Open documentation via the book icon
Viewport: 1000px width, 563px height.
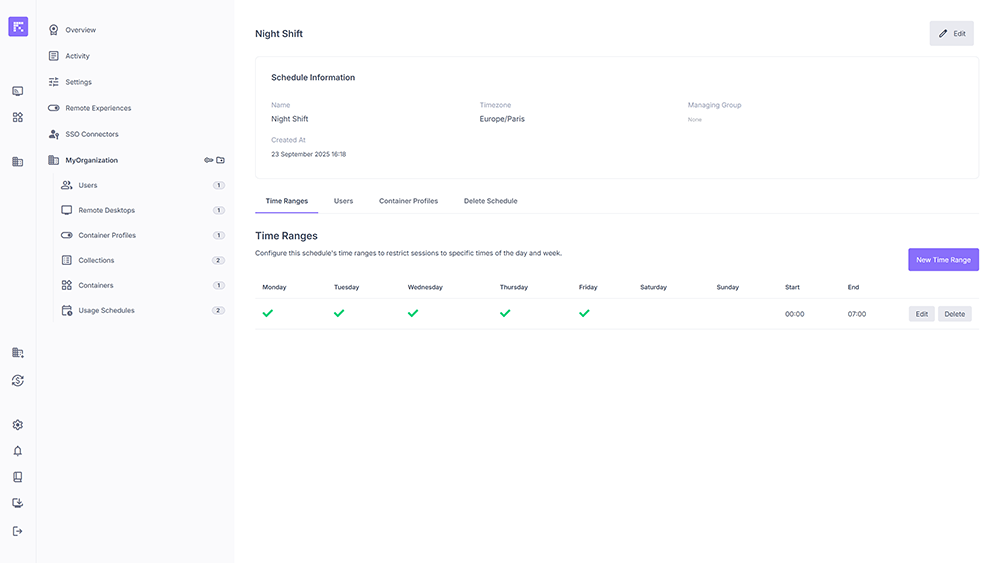click(17, 477)
